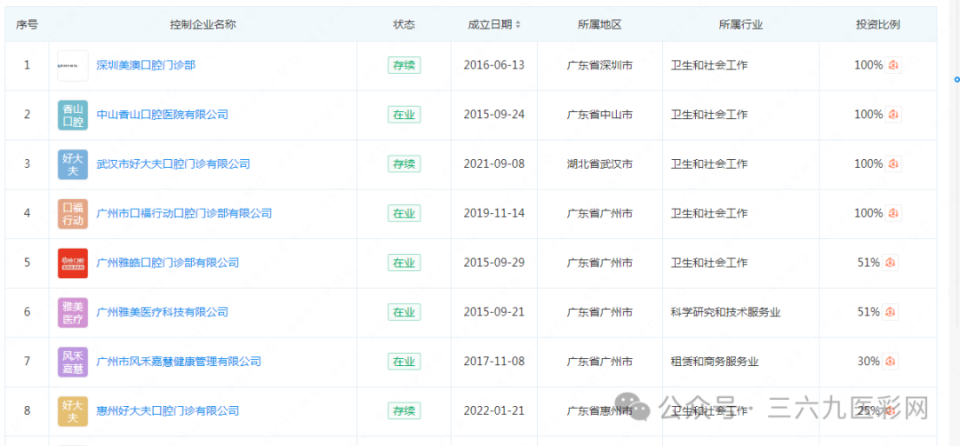Click 在业 status tag of 广州雅美医疗科技

pos(404,312)
